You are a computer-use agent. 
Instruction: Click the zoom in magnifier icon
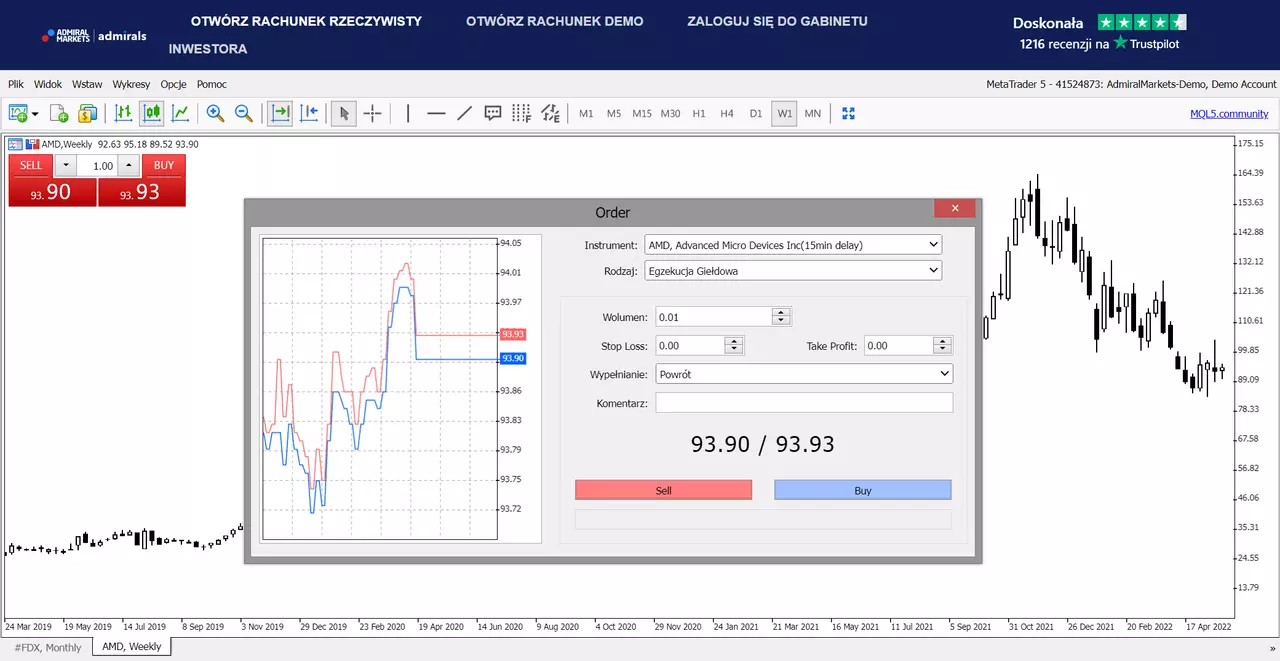(x=215, y=113)
